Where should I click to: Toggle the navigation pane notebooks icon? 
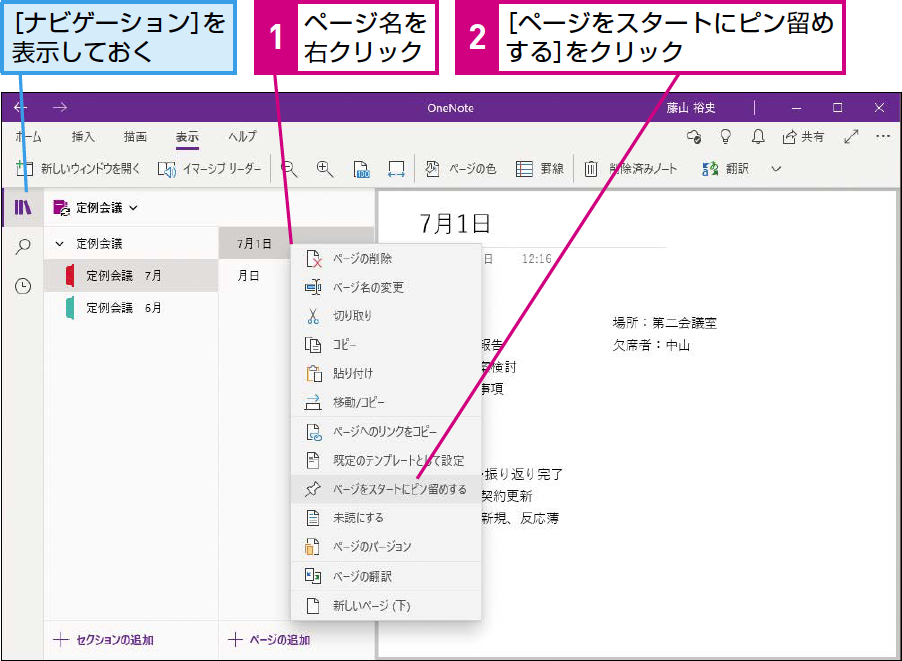[23, 207]
